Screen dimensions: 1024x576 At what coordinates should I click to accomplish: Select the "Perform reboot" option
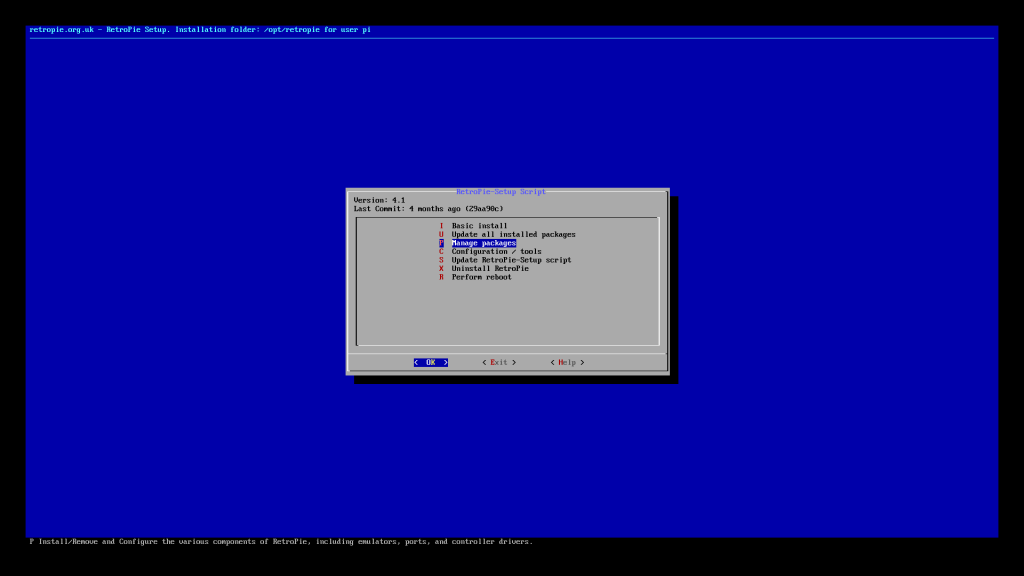pos(481,276)
